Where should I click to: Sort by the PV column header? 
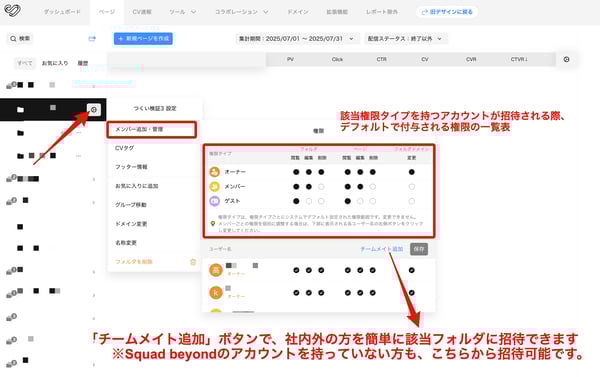coord(290,59)
